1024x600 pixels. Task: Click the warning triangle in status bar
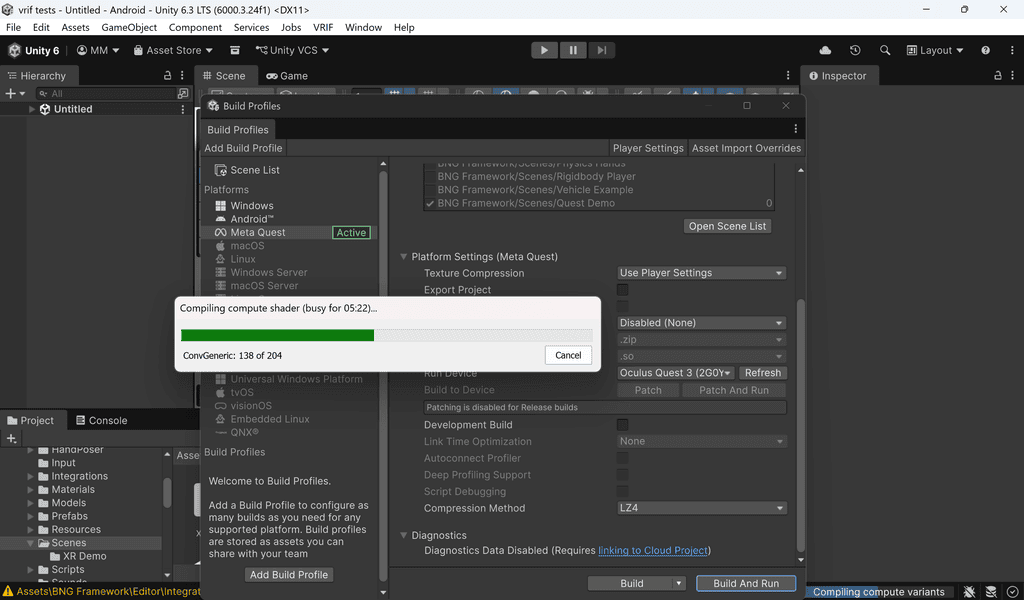8,592
